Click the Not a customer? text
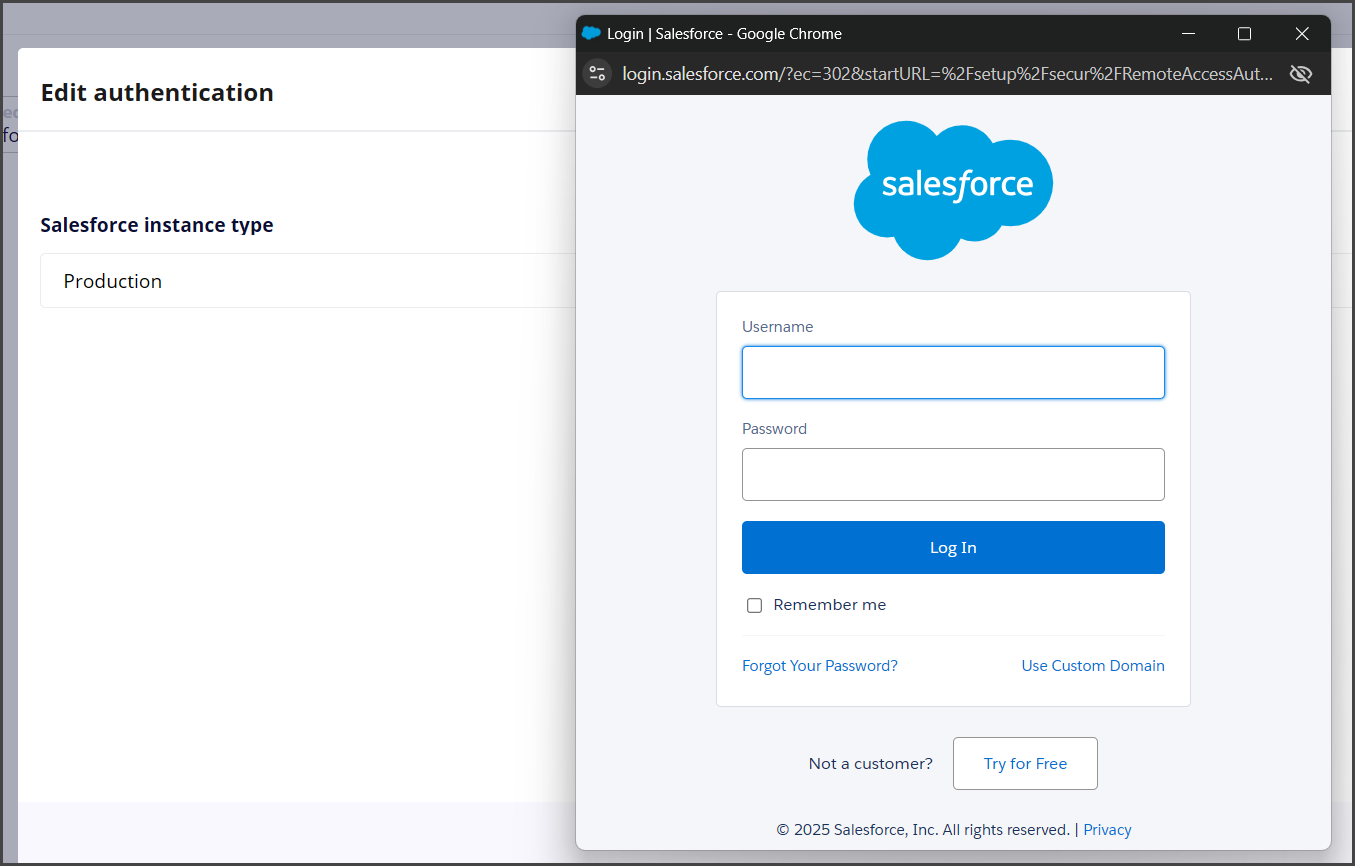Viewport: 1355px width, 866px height. tap(870, 764)
